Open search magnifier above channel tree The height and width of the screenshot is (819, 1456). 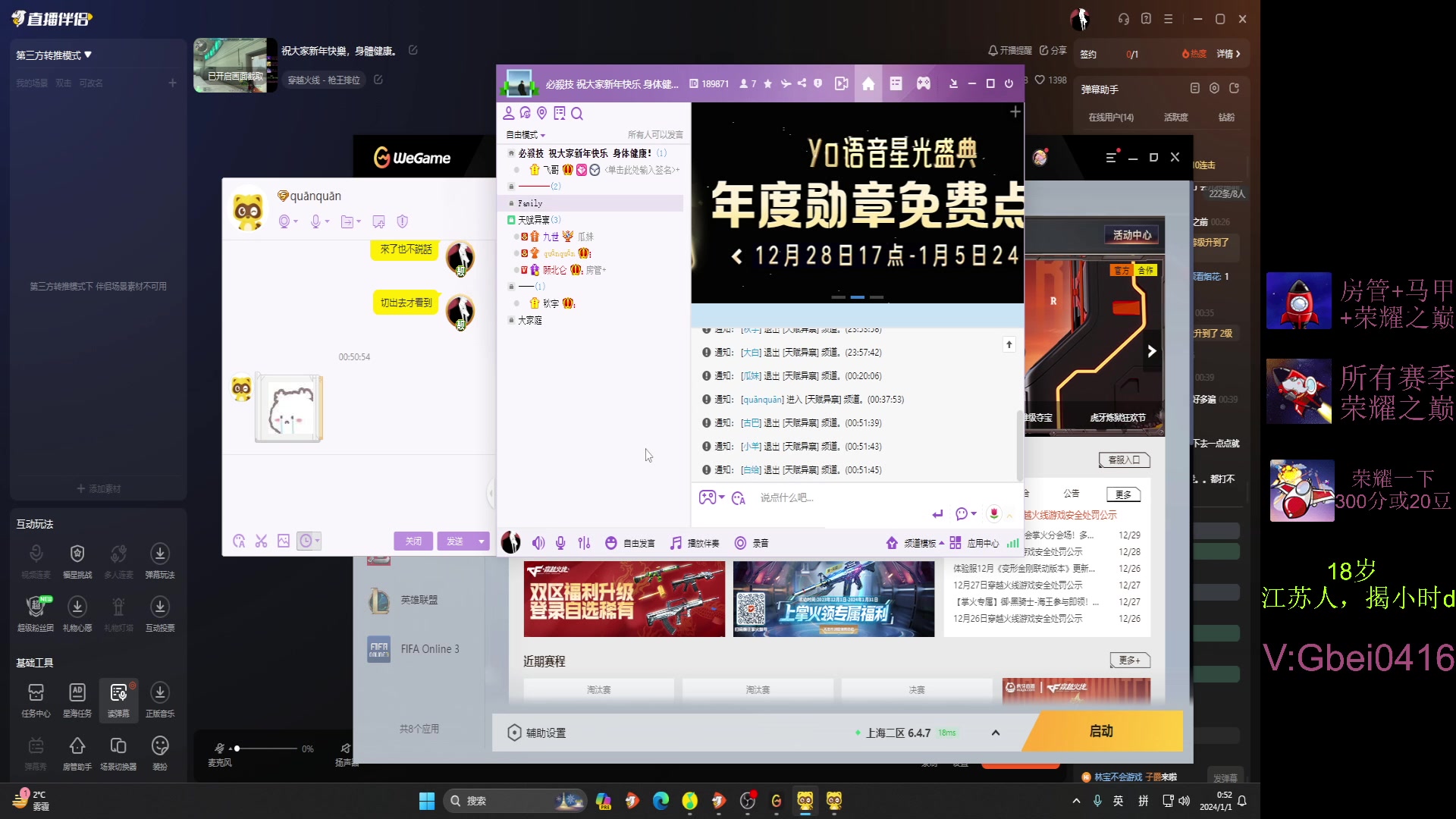(577, 114)
